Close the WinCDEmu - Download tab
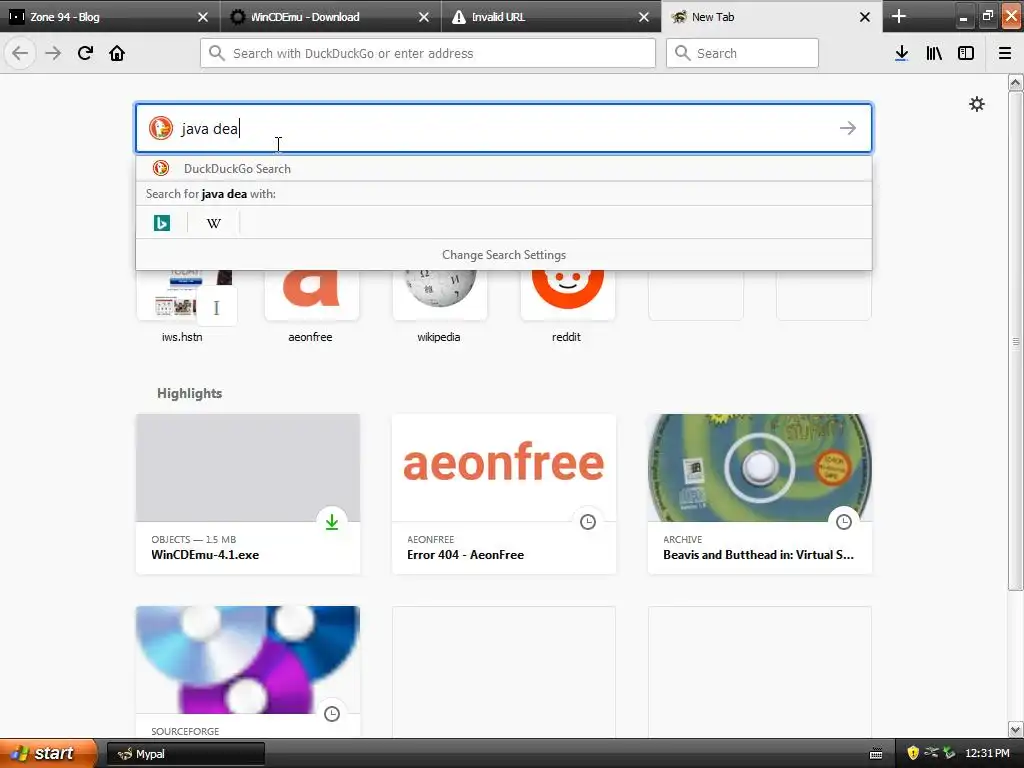Screen dimensions: 1024x768 424,17
